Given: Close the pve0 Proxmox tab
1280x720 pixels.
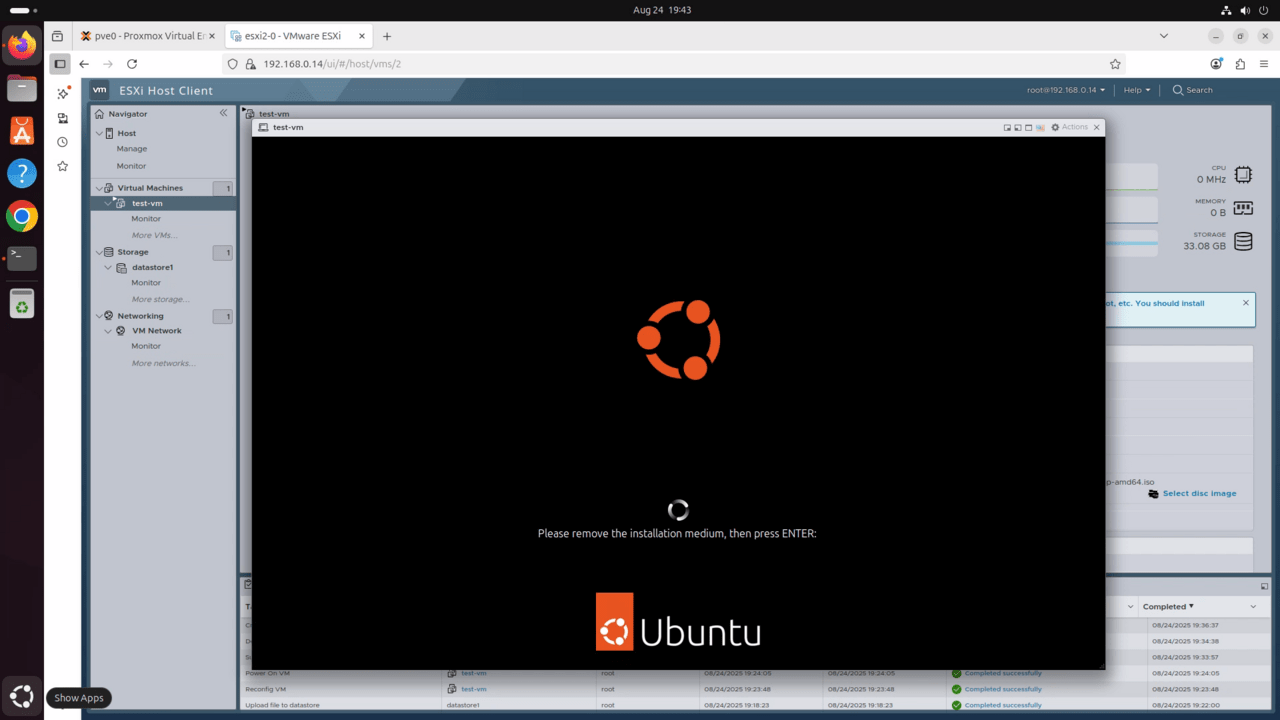Looking at the screenshot, I should pos(211,36).
